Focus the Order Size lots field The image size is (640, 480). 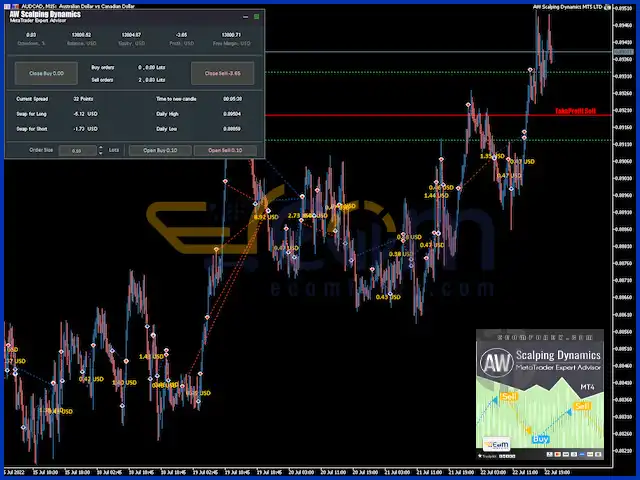point(78,151)
